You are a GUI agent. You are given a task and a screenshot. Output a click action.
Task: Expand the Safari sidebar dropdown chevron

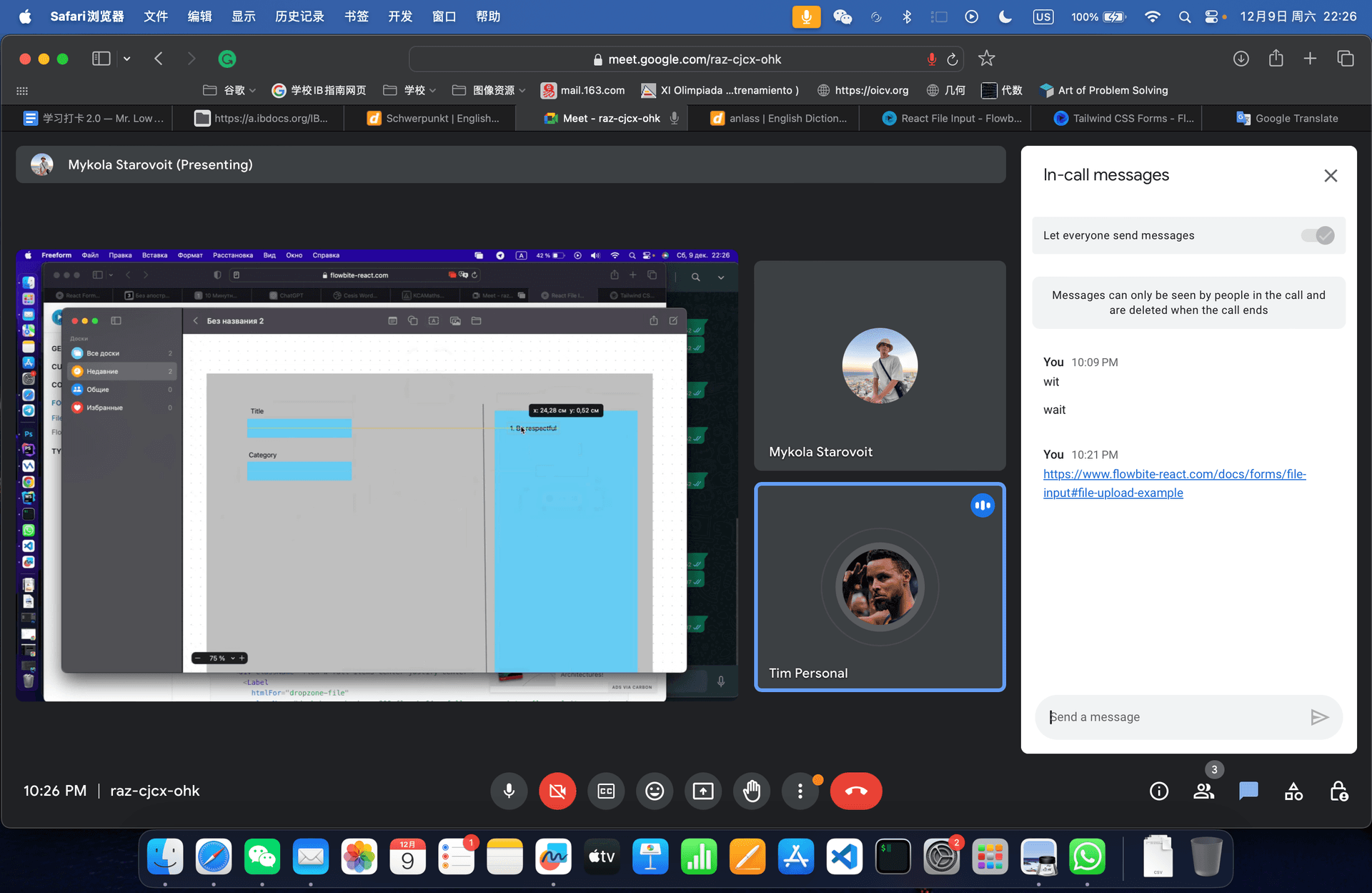127,59
